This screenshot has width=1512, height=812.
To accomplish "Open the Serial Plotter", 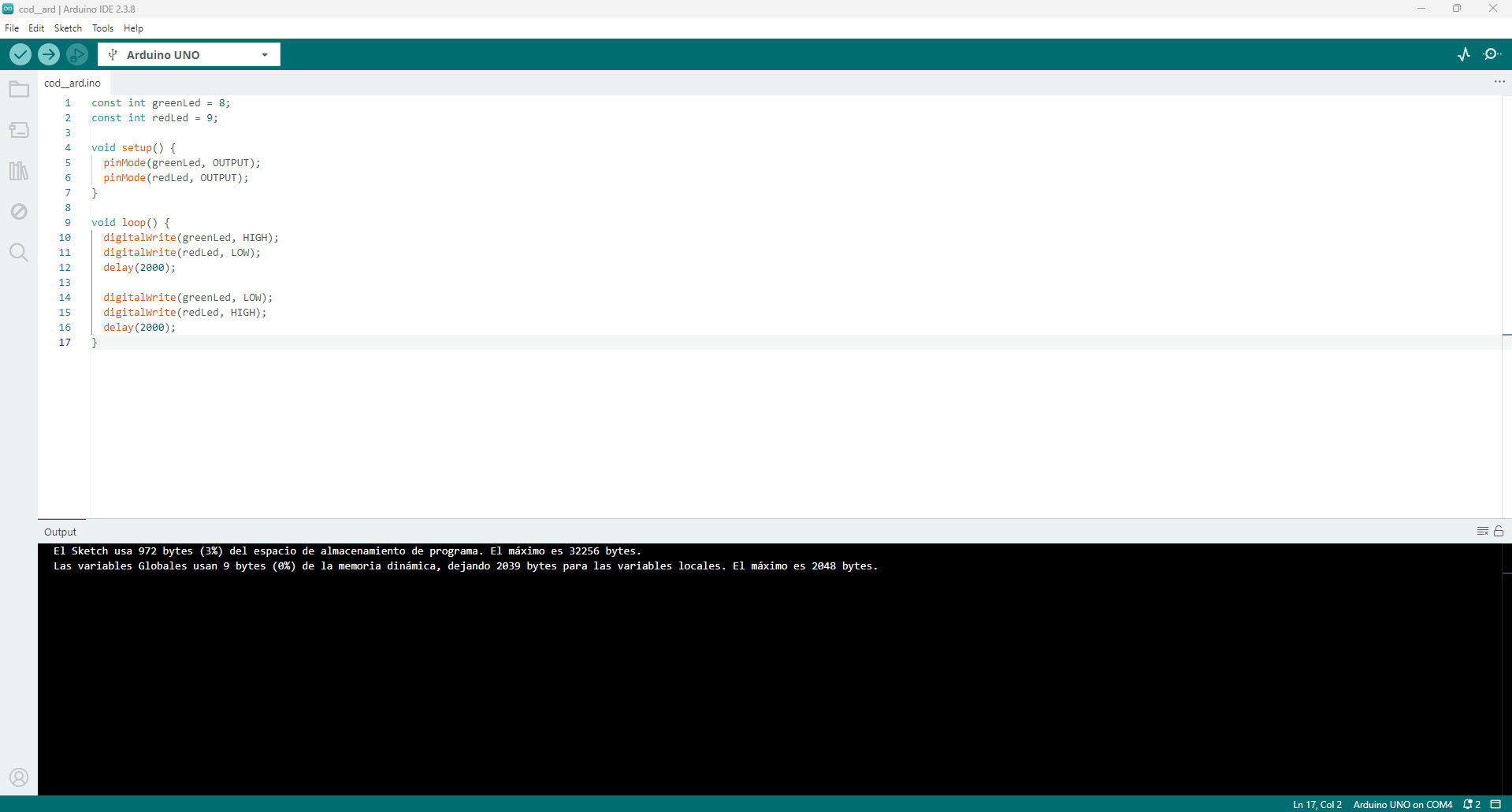I will coord(1464,54).
